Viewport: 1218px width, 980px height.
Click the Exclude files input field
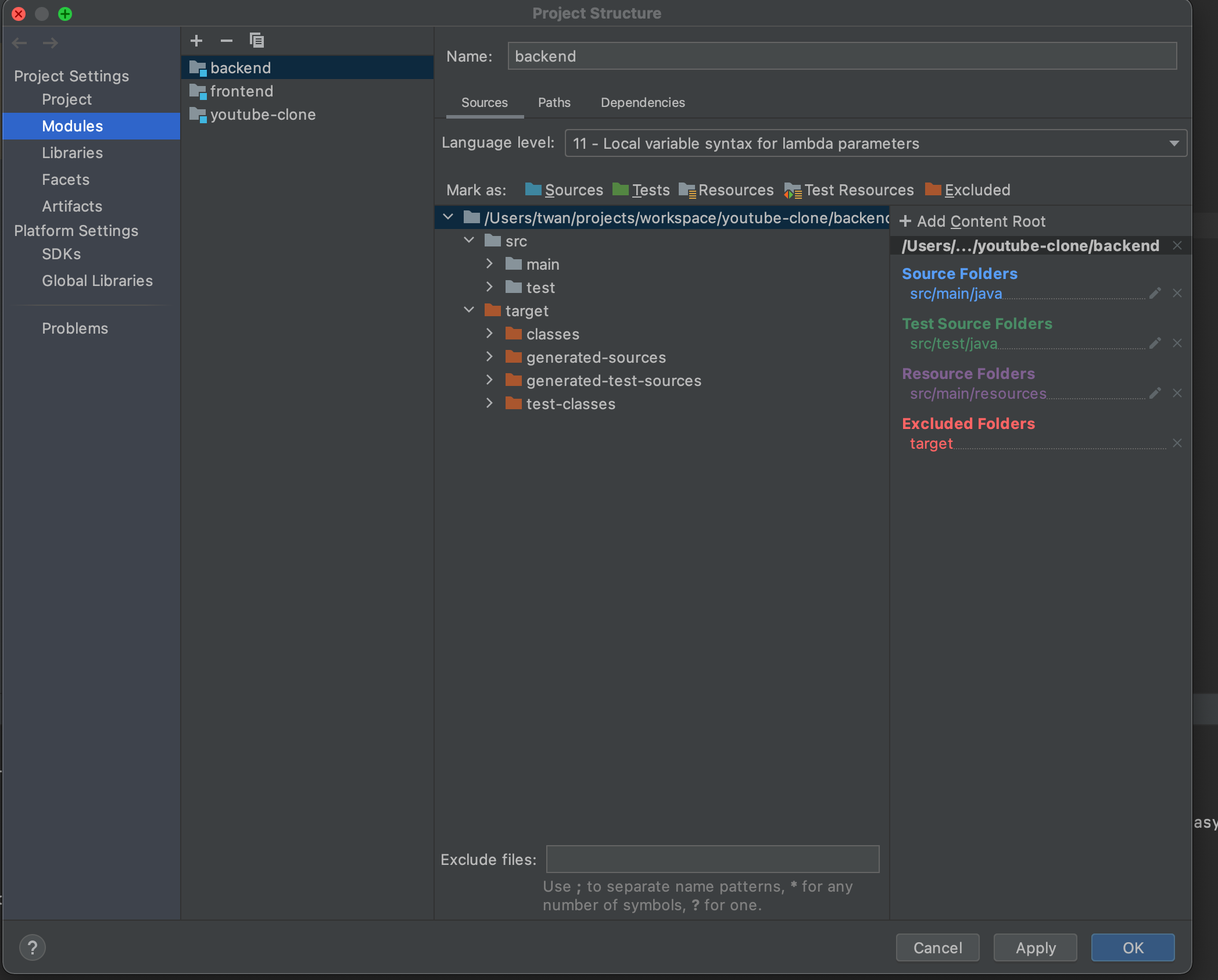coord(712,859)
